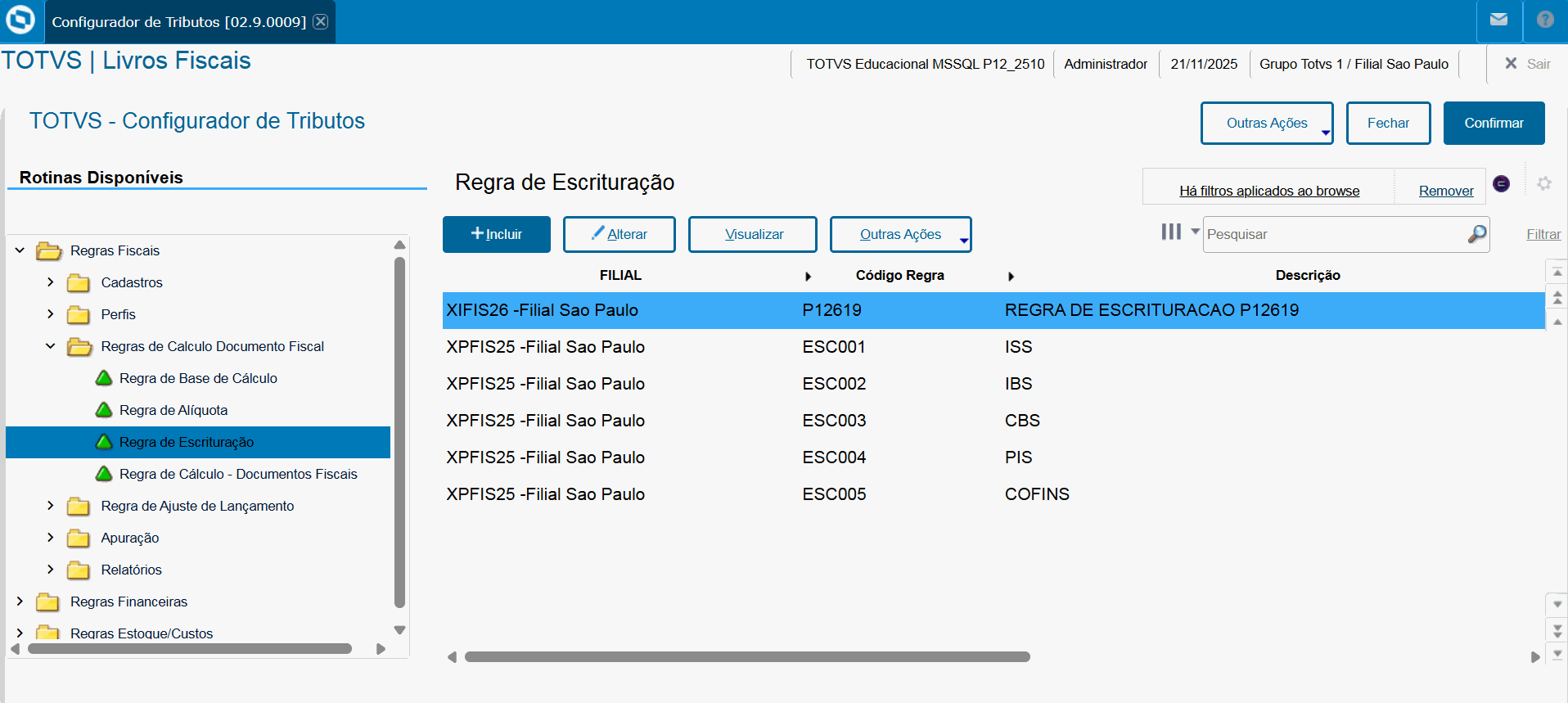
Task: Click the Relatórios folder icon
Action: coord(79,570)
